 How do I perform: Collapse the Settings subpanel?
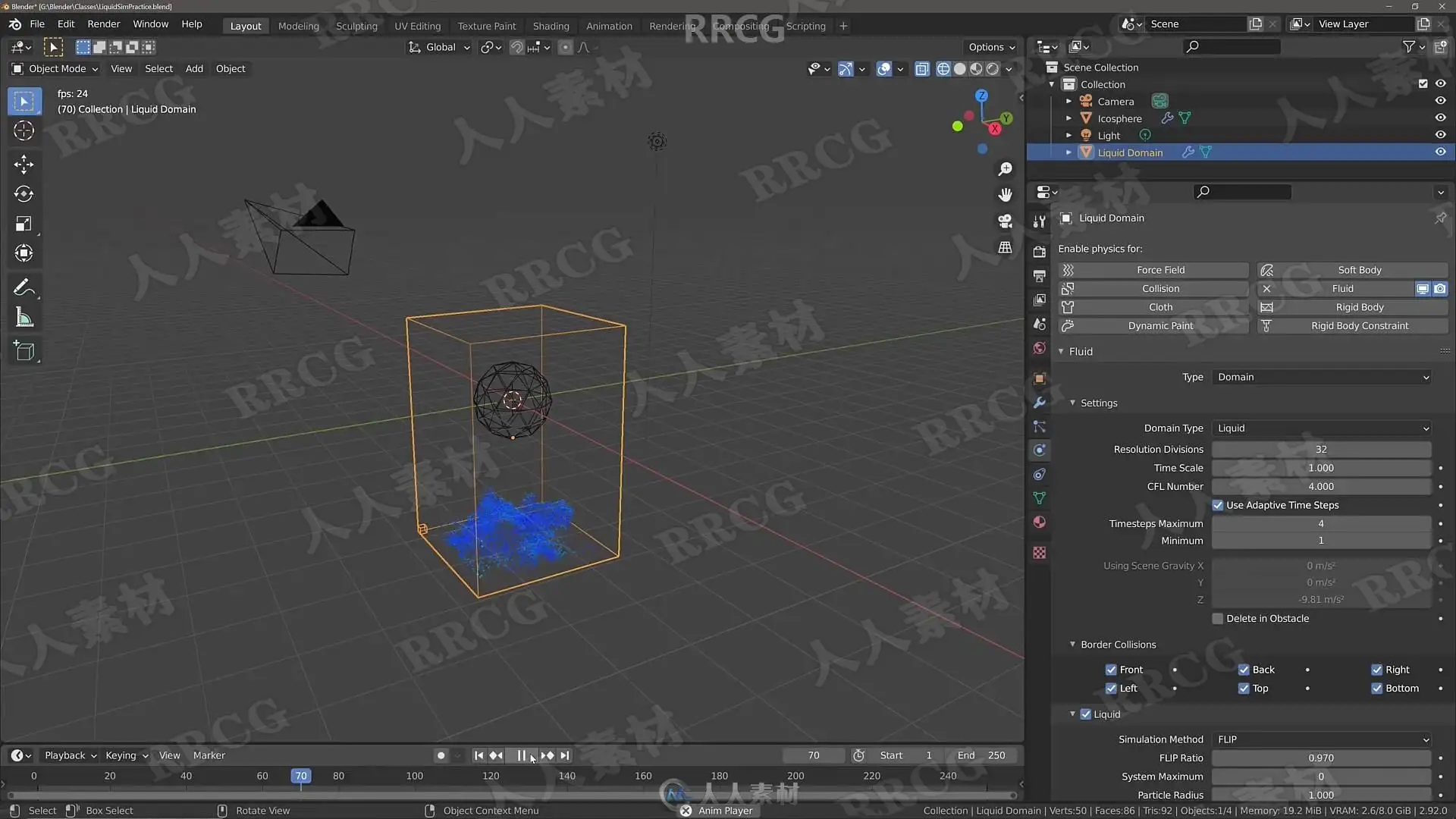pyautogui.click(x=1072, y=403)
